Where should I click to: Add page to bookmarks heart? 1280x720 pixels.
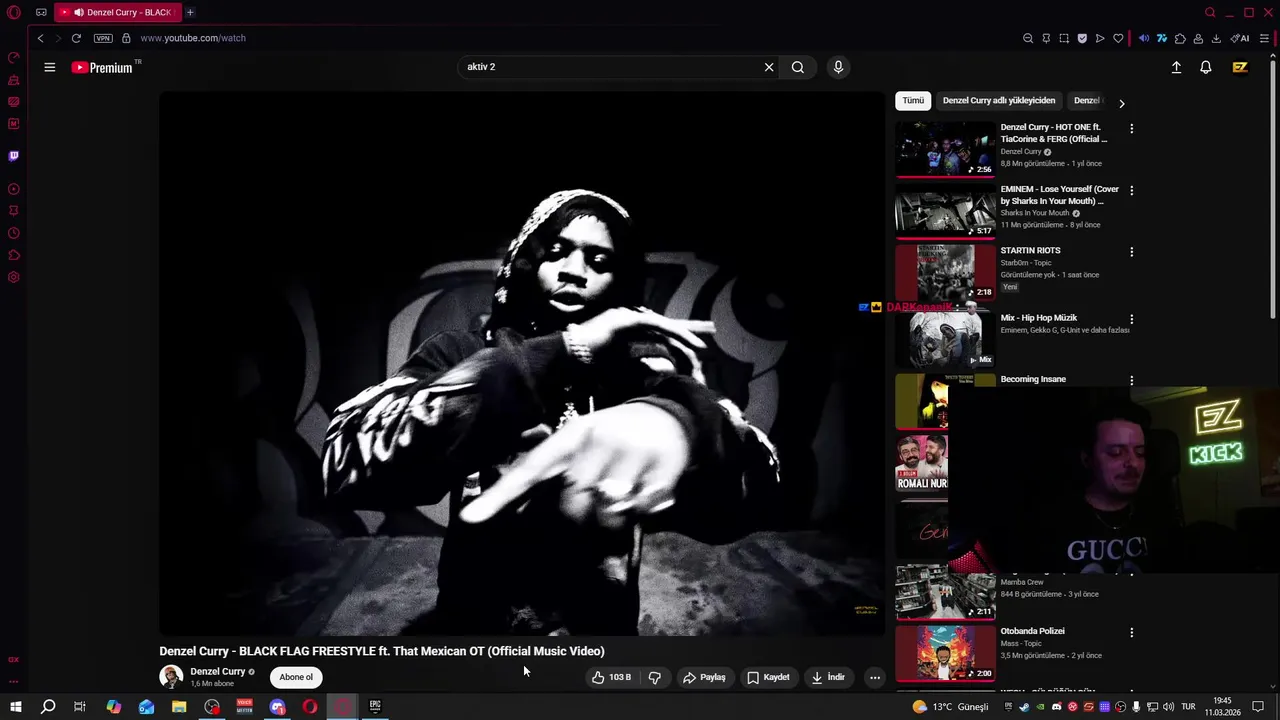pyautogui.click(x=1118, y=38)
